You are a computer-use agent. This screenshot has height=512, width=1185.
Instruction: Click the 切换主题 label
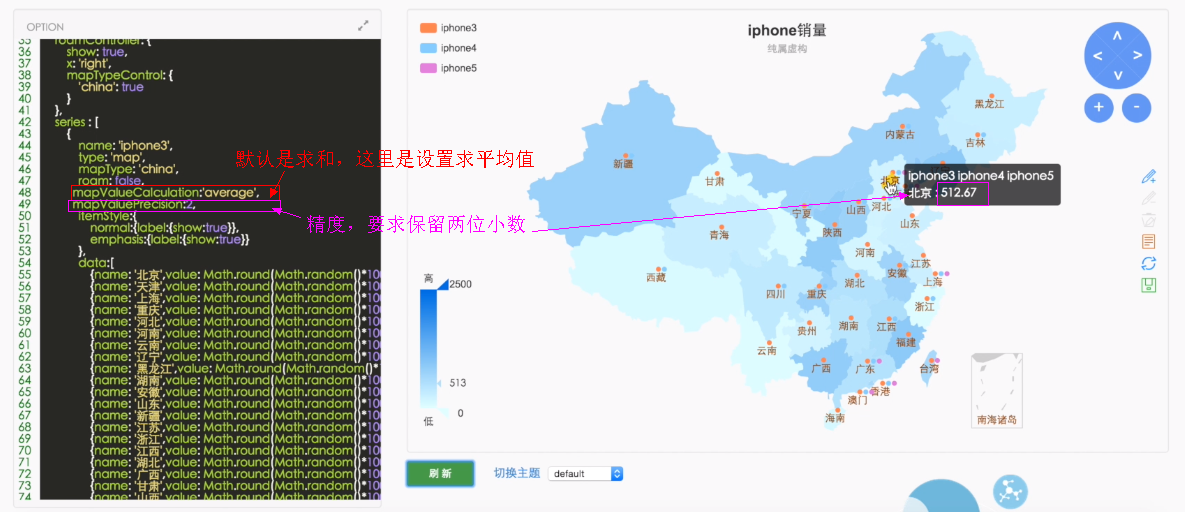click(x=517, y=473)
